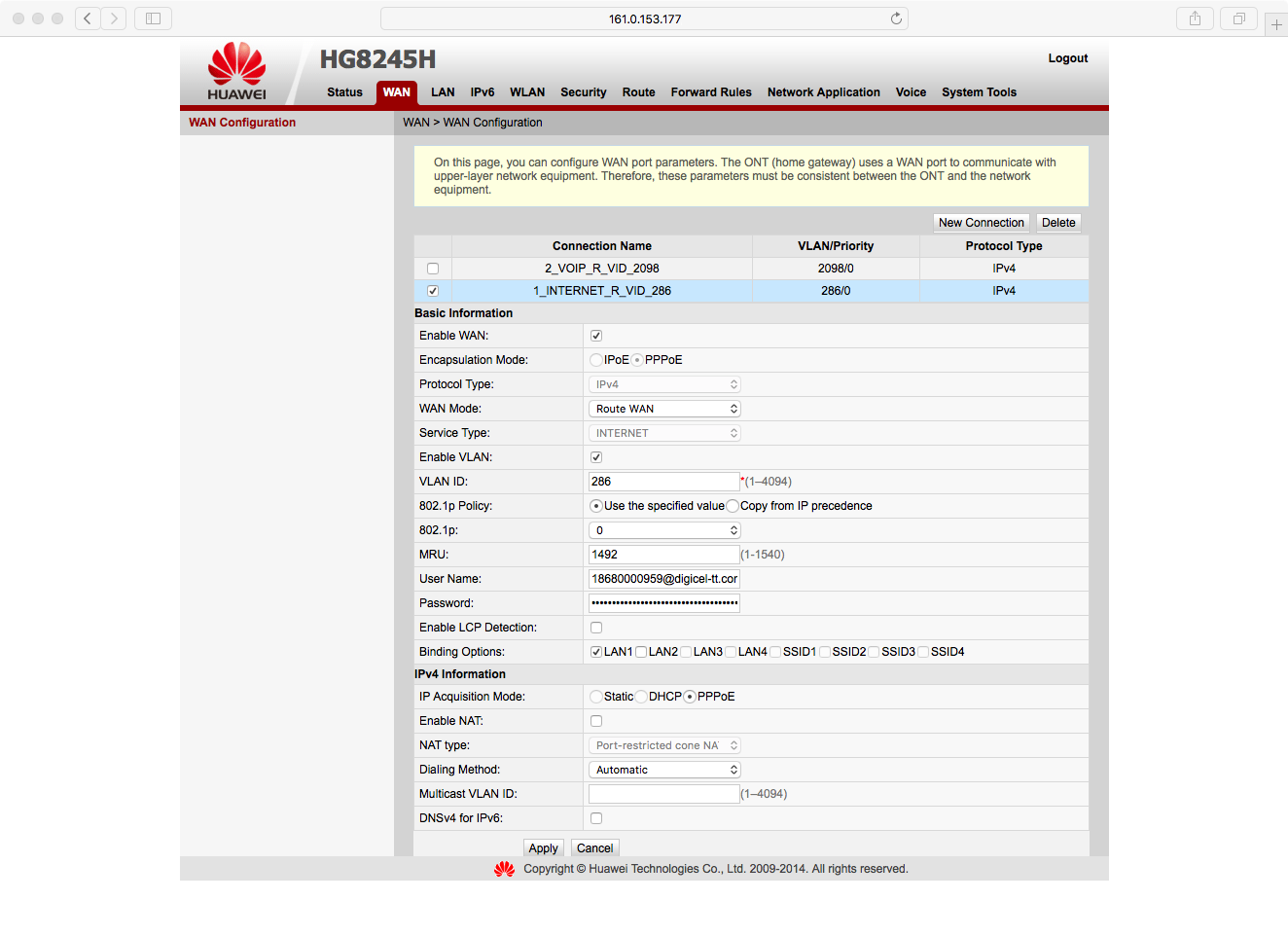The image size is (1288, 937).
Task: Show all tabs overview icon
Action: [x=1238, y=18]
